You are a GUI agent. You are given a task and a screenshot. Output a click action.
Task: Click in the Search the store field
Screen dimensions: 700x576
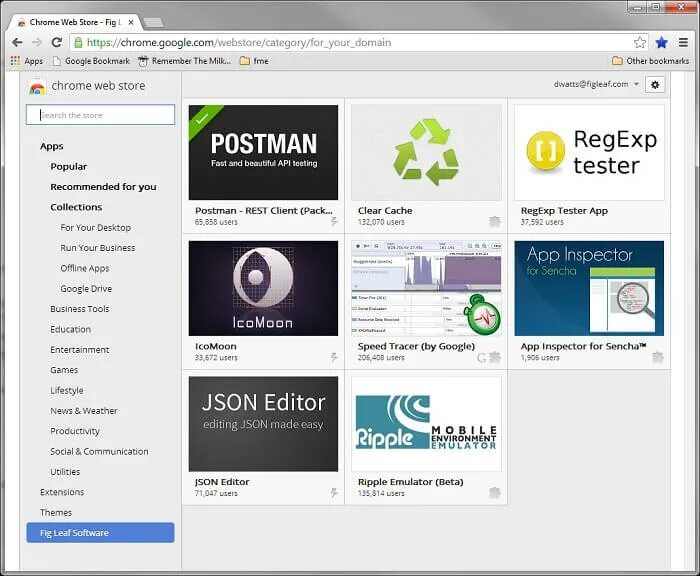pos(100,115)
